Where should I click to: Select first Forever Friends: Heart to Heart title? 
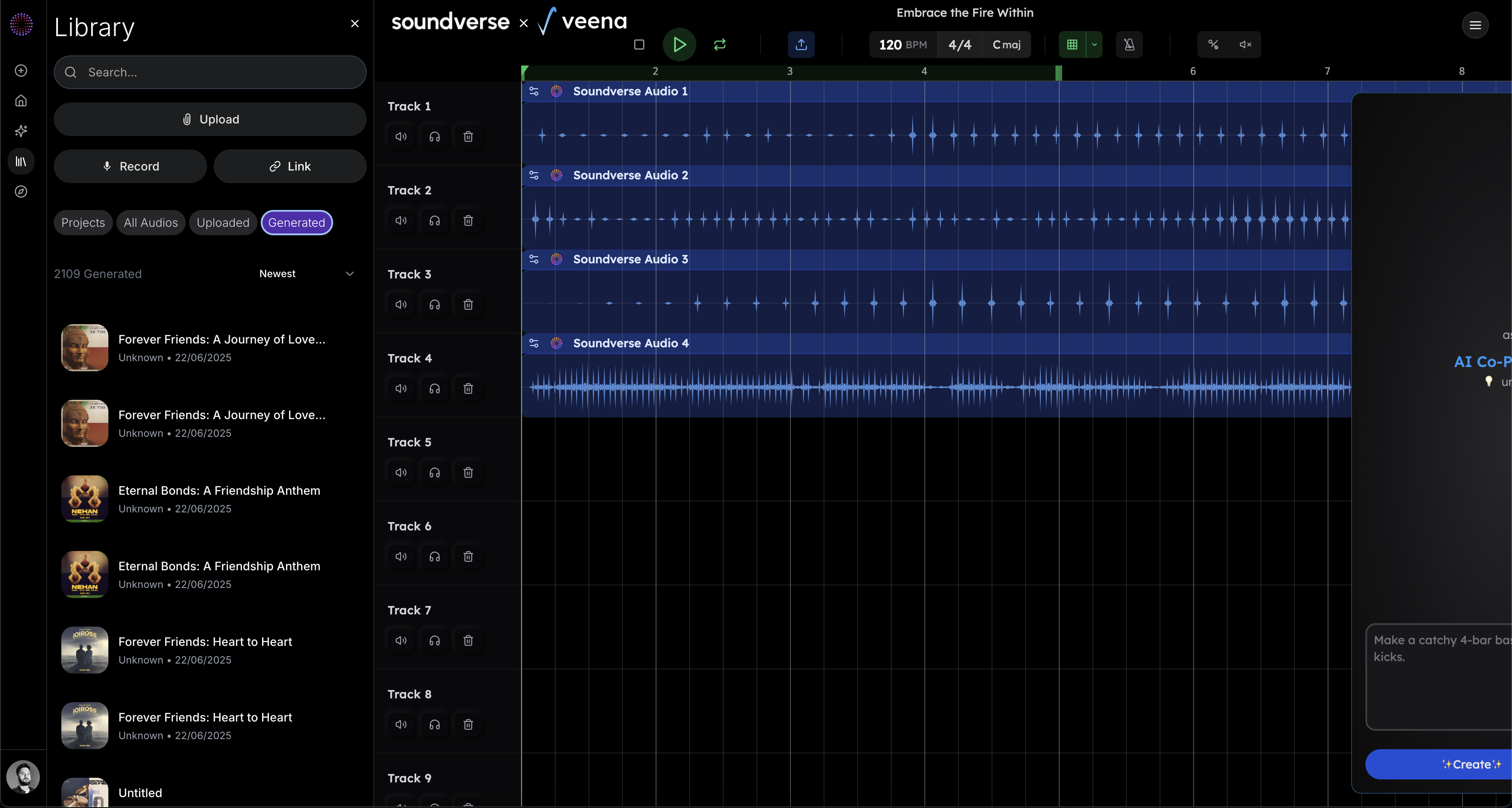[205, 642]
